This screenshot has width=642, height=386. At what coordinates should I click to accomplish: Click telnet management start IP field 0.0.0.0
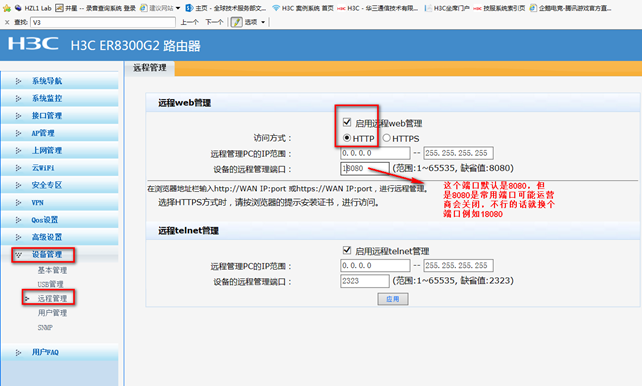coord(375,265)
